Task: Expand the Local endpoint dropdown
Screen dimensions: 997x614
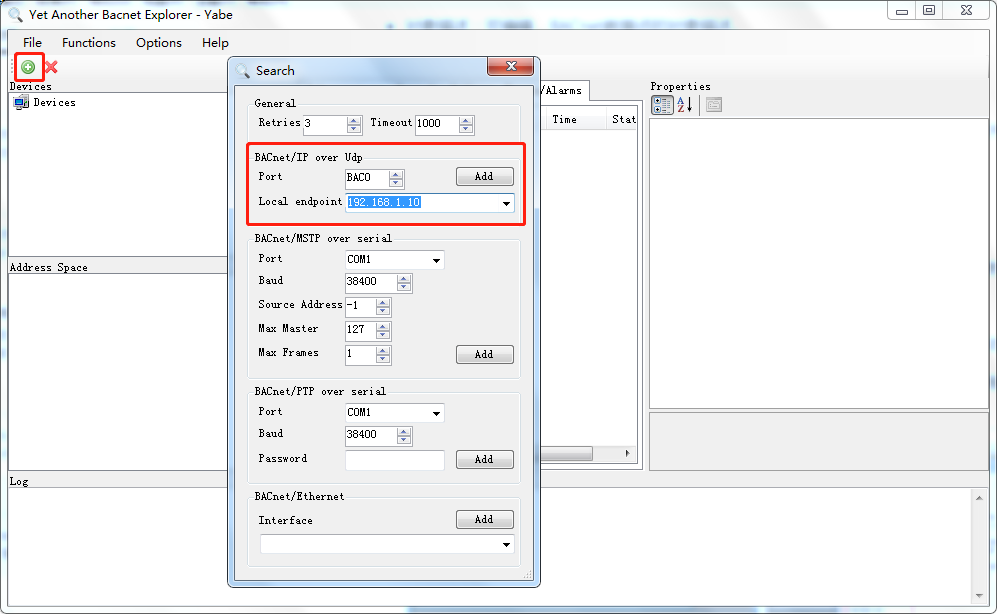Action: coord(506,203)
